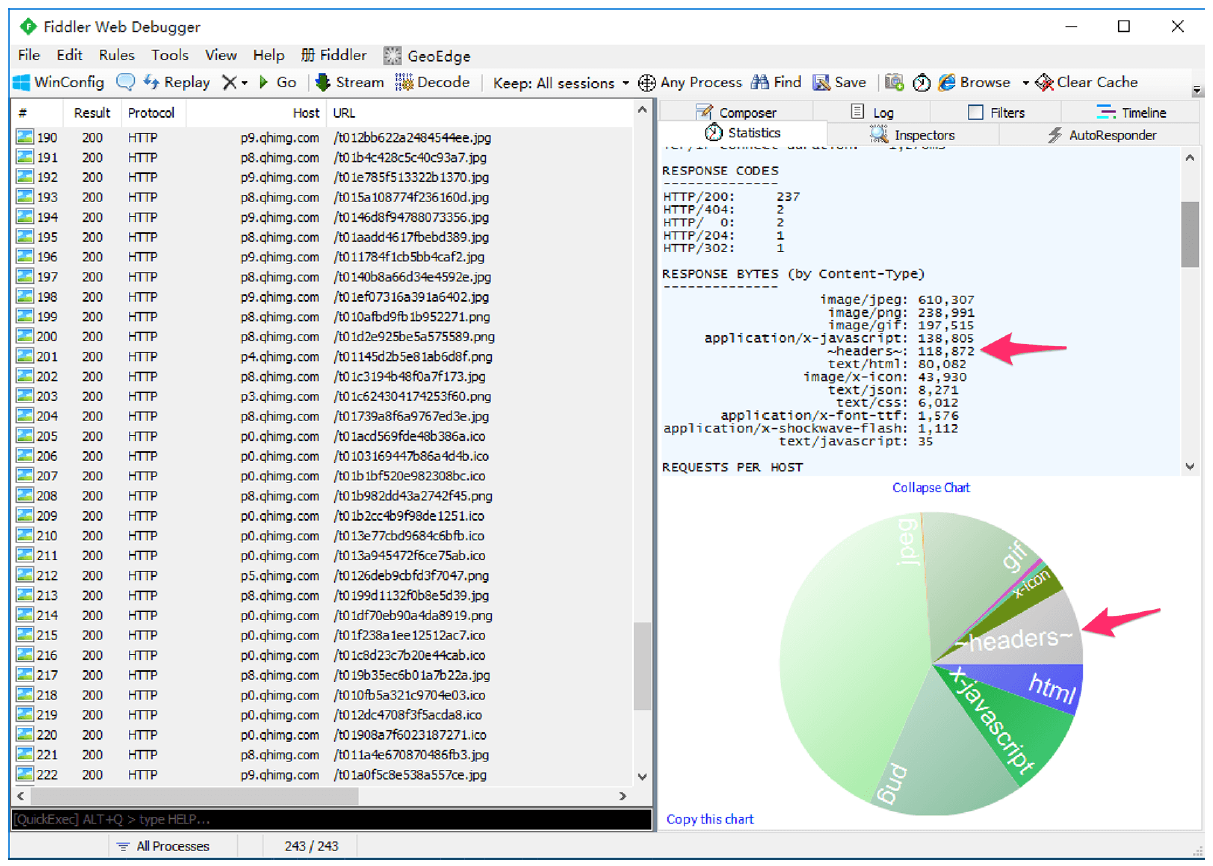The height and width of the screenshot is (866, 1213).
Task: Click the Fiddler book menu item
Action: [333, 55]
